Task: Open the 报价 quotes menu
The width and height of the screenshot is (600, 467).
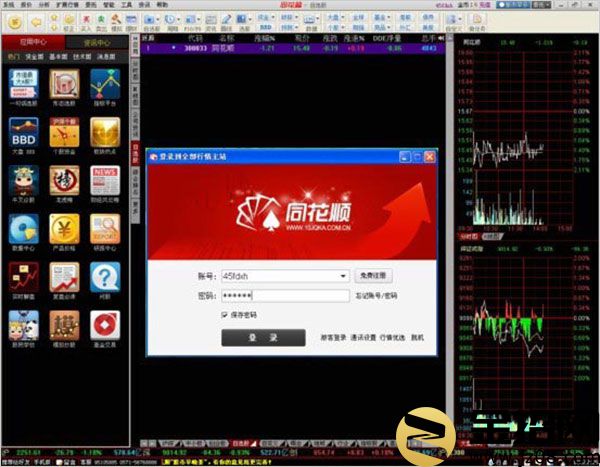Action: tap(26, 5)
